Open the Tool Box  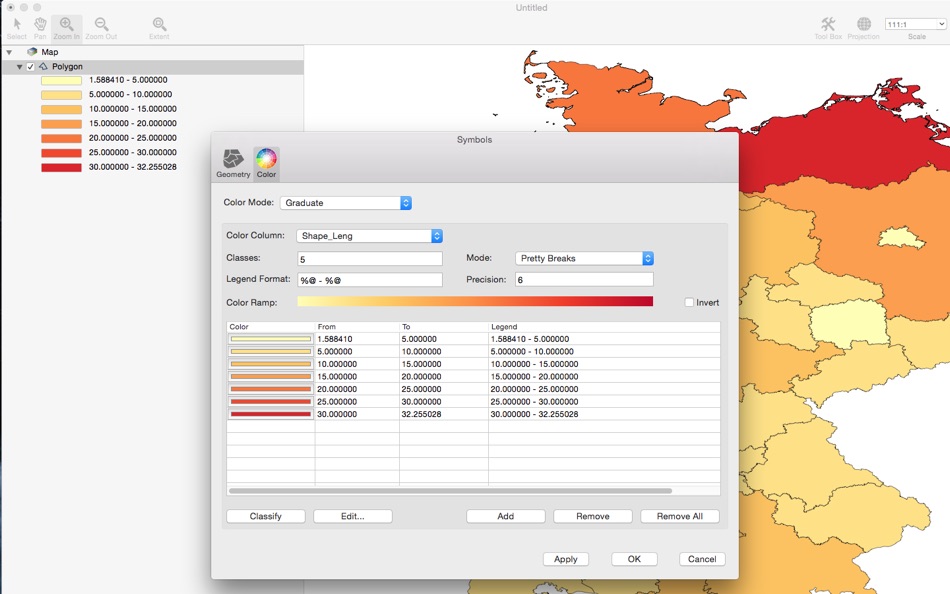[x=828, y=28]
